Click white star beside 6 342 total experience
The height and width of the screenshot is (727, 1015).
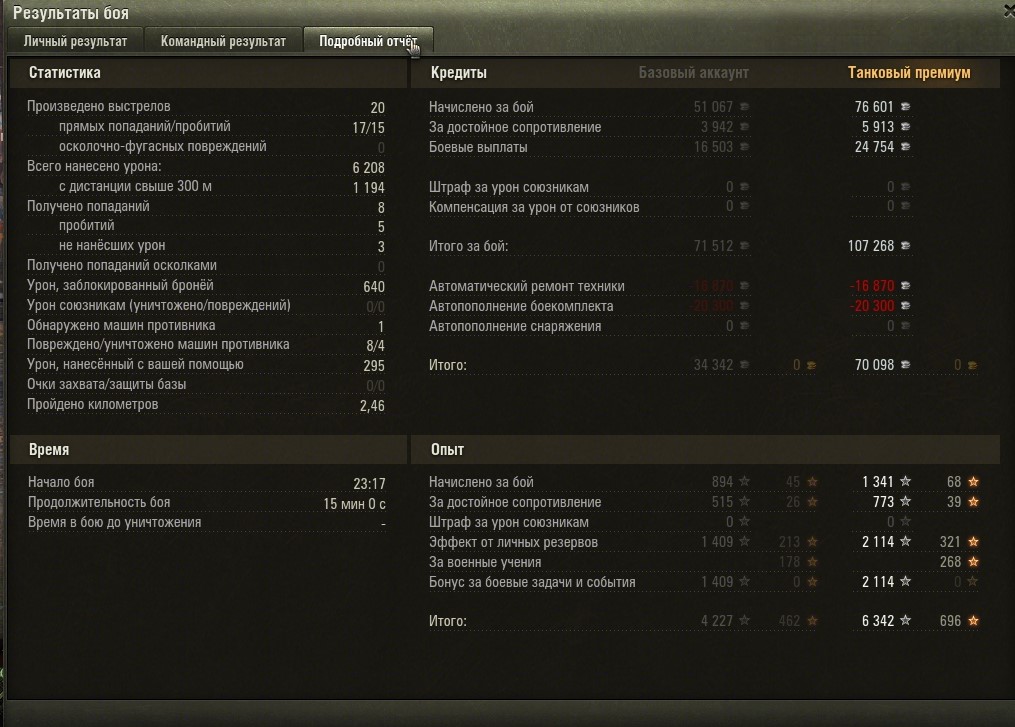(906, 621)
